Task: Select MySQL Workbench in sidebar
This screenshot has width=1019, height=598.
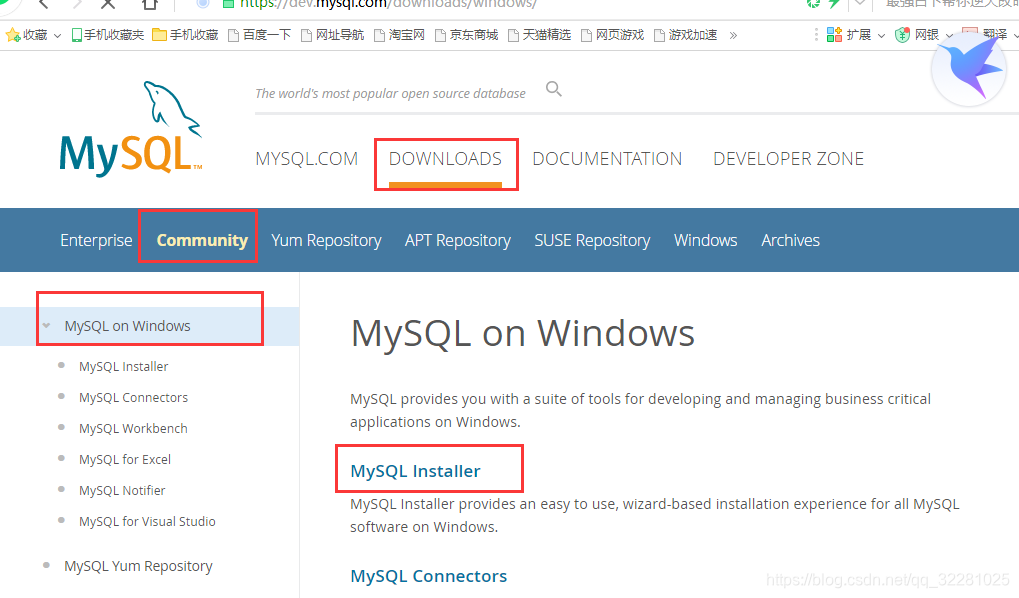Action: (133, 428)
